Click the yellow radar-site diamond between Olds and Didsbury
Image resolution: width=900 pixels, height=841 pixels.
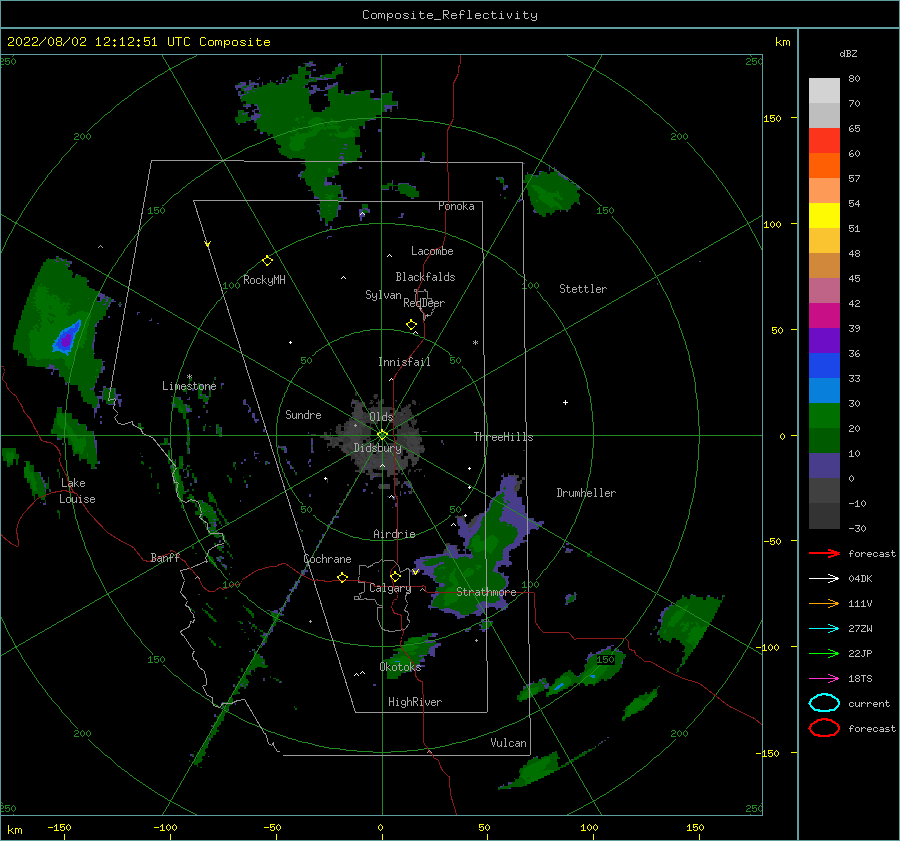[382, 435]
